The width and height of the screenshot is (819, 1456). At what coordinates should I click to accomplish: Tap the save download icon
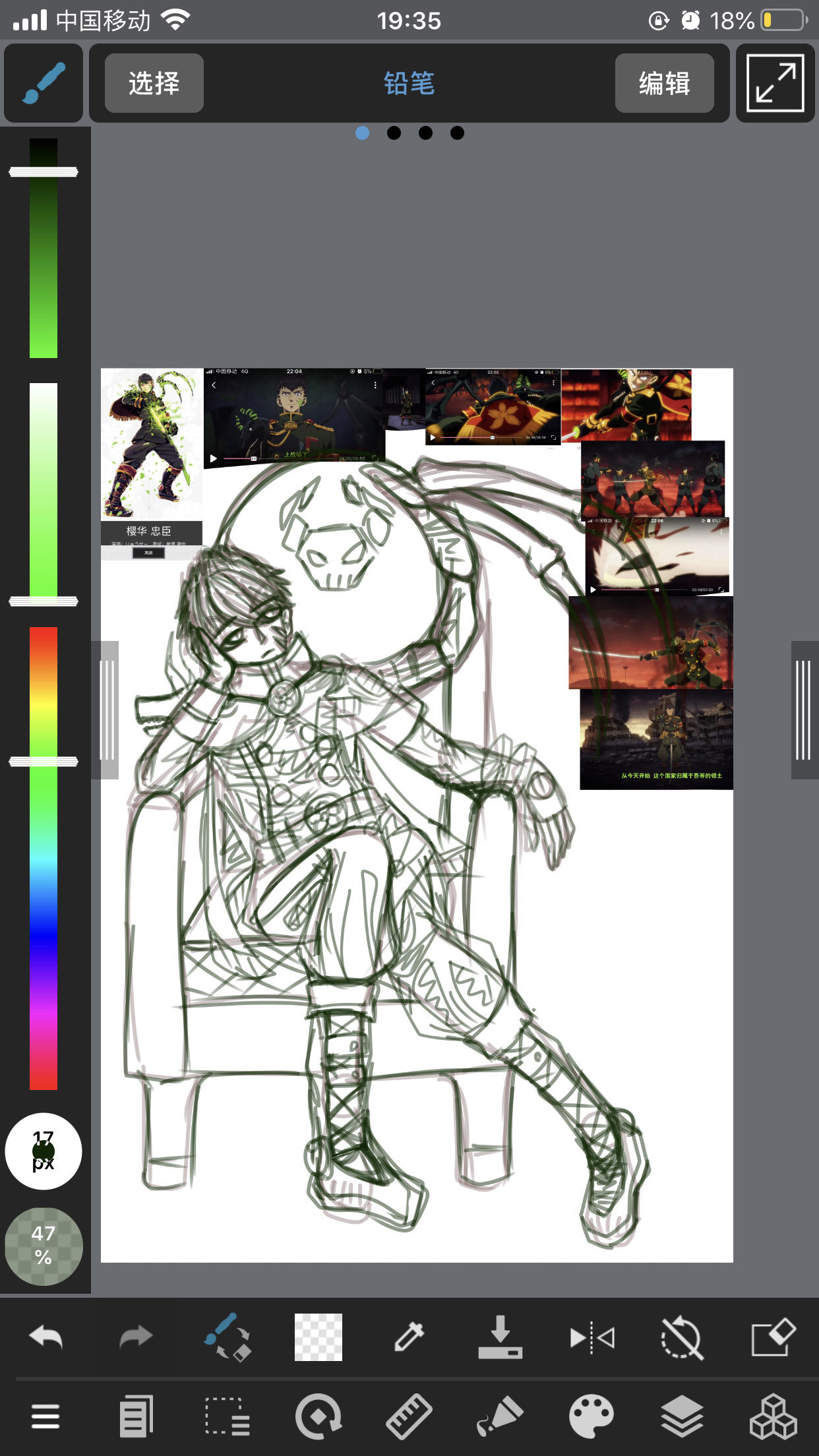(500, 1337)
